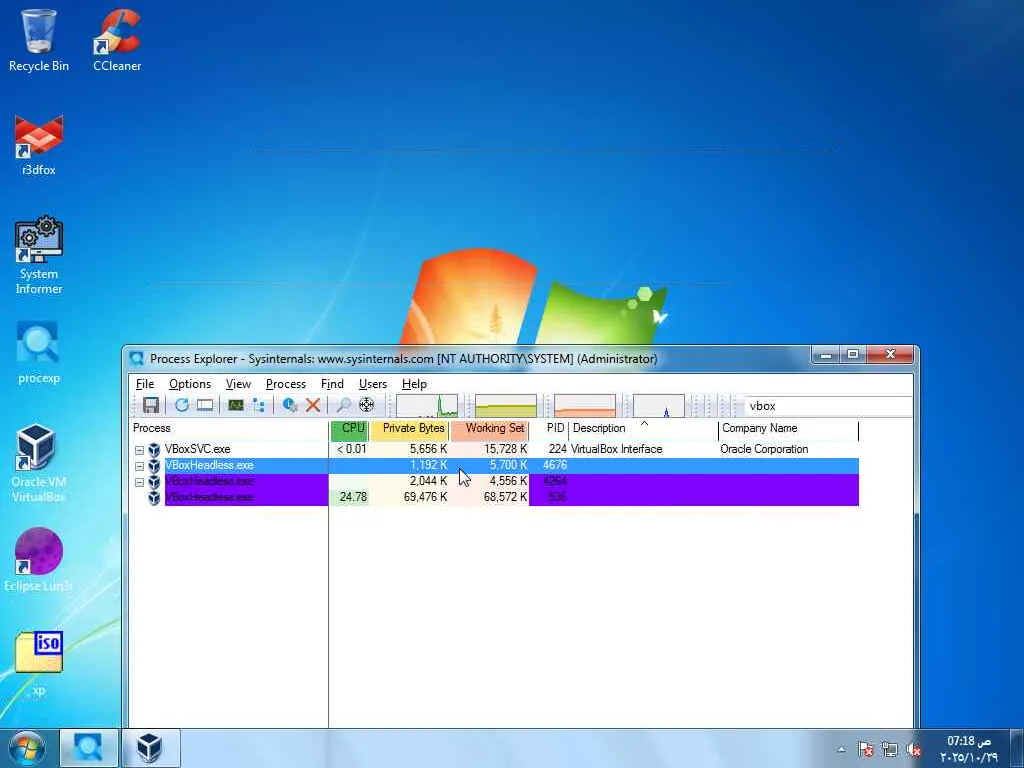This screenshot has height=768, width=1024.
Task: Open the Options menu
Action: [x=190, y=384]
